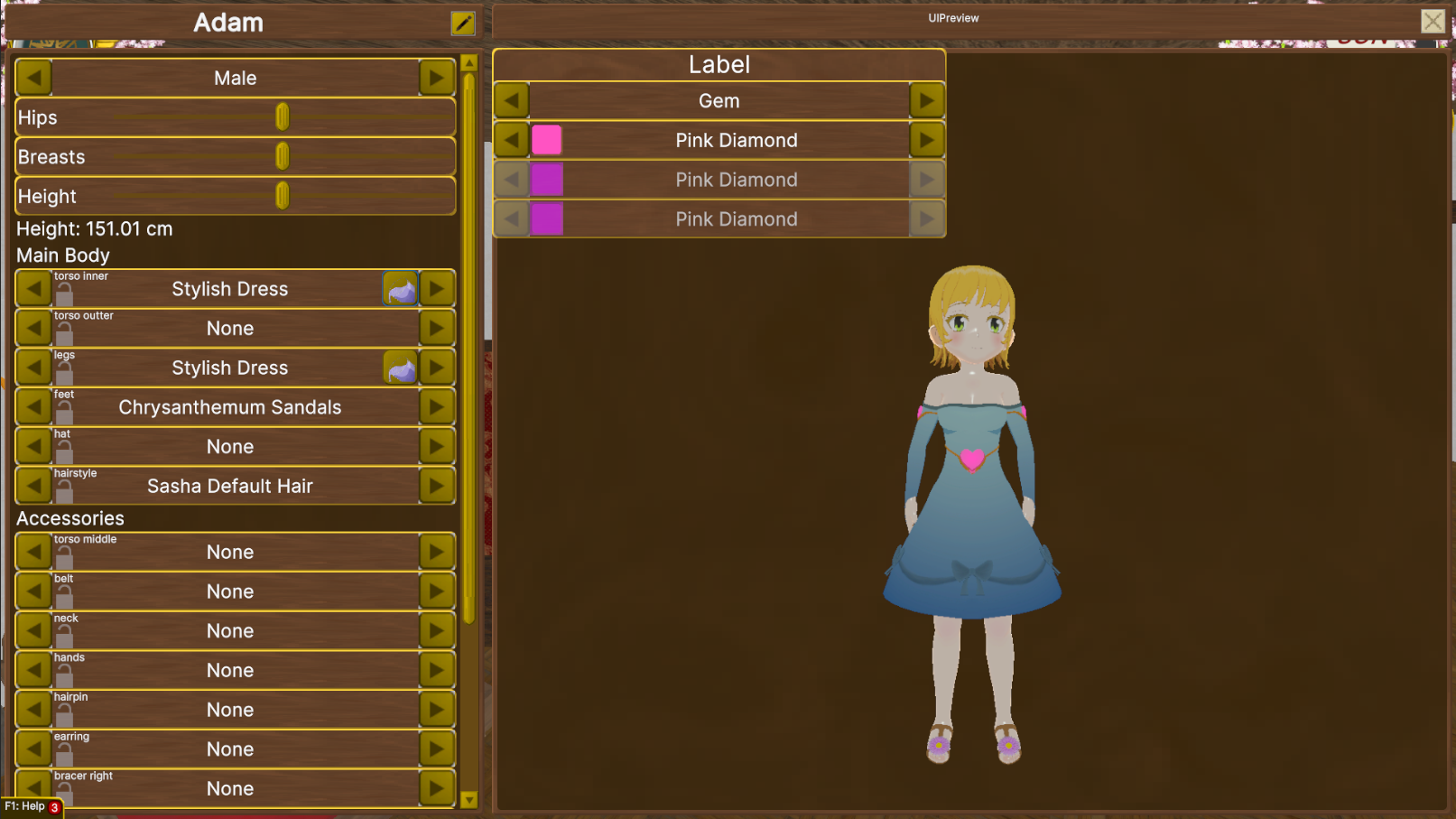Click the Chrysanthemum Sandals label
This screenshot has width=1456, height=819.
(x=230, y=407)
